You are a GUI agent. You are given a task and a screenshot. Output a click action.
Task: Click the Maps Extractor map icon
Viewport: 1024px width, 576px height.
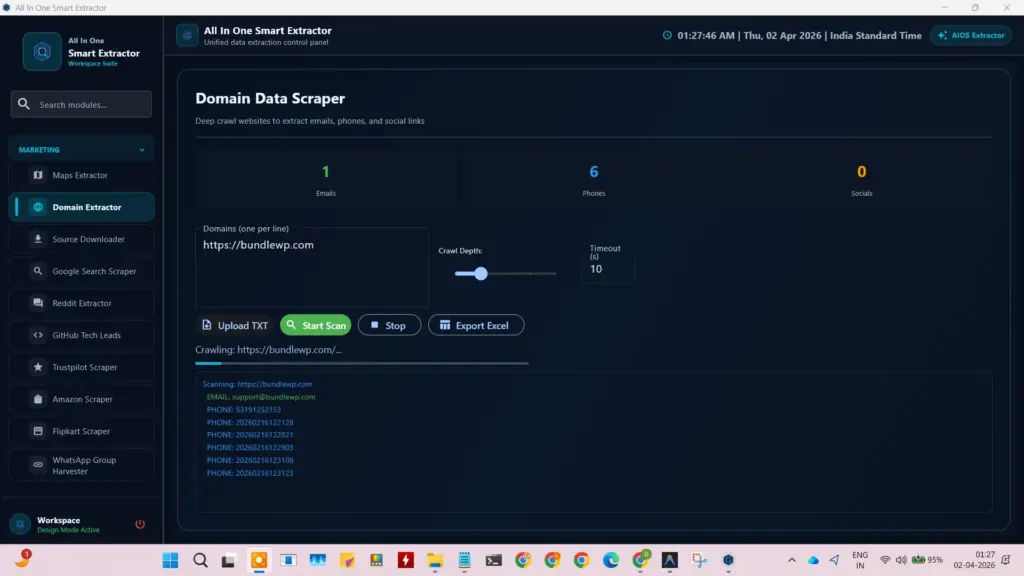[x=38, y=175]
